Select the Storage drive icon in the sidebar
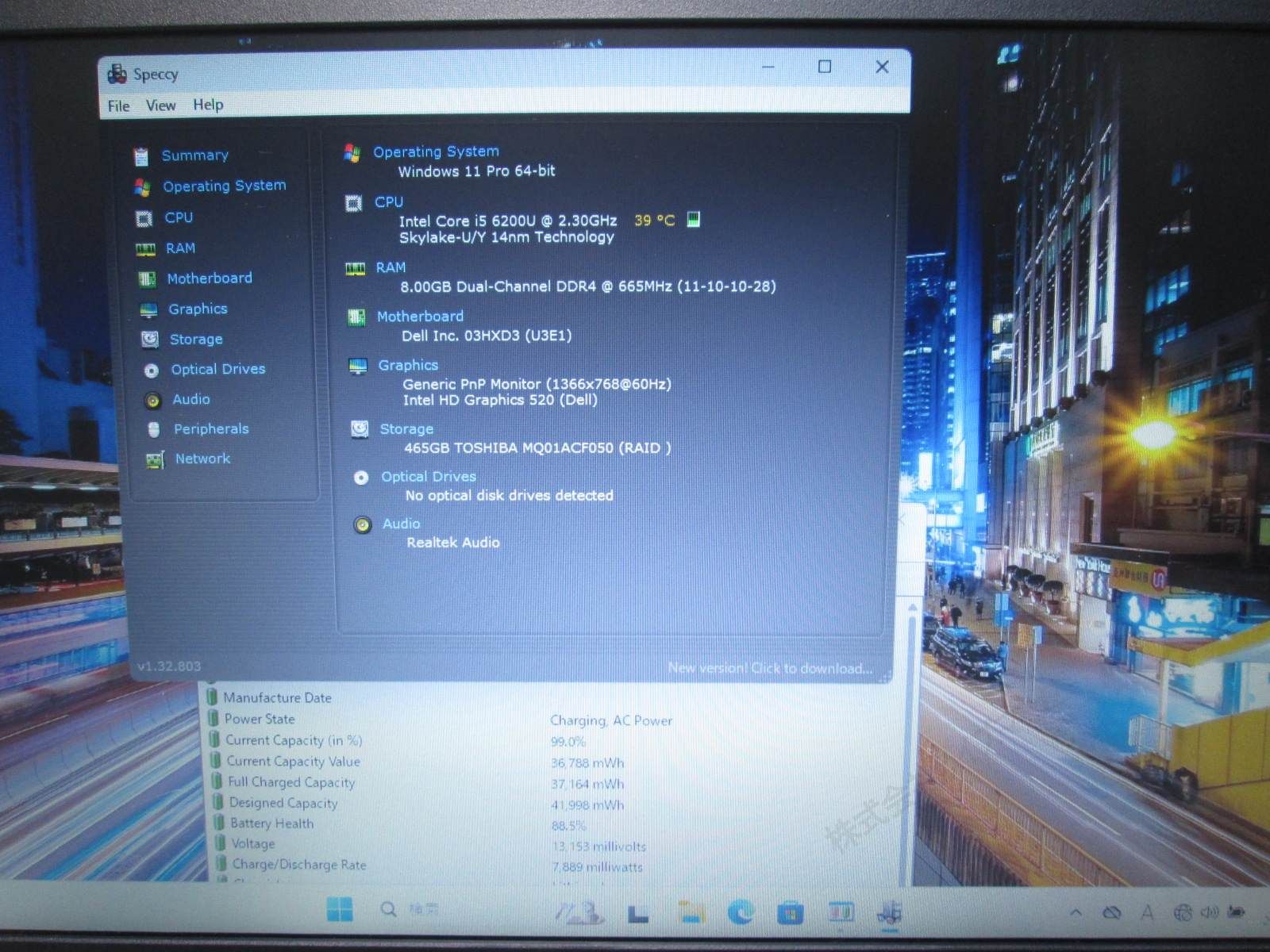The image size is (1270, 952). [x=151, y=340]
